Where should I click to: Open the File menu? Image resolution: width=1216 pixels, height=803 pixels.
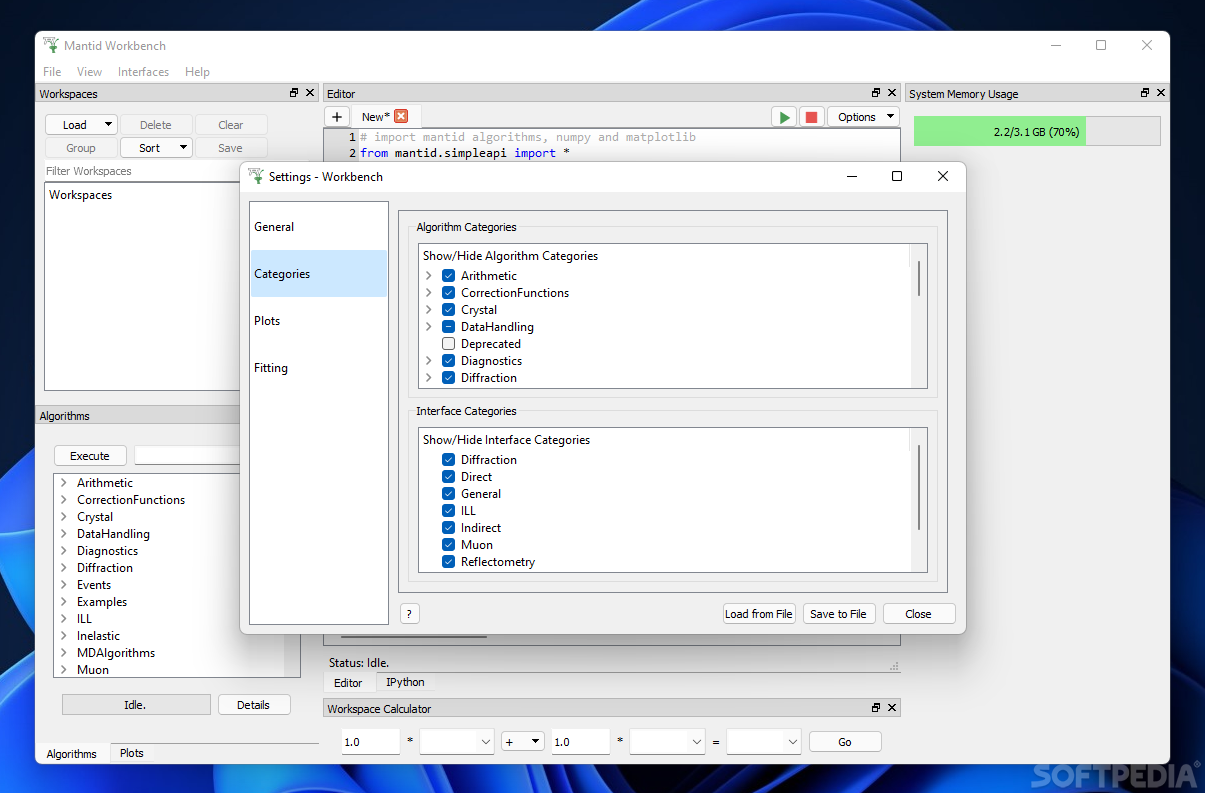pyautogui.click(x=52, y=72)
